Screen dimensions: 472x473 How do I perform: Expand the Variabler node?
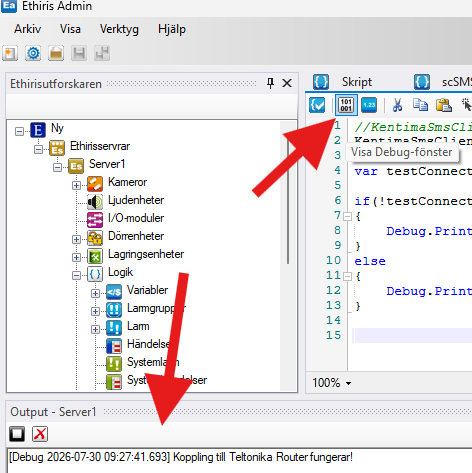(95, 293)
